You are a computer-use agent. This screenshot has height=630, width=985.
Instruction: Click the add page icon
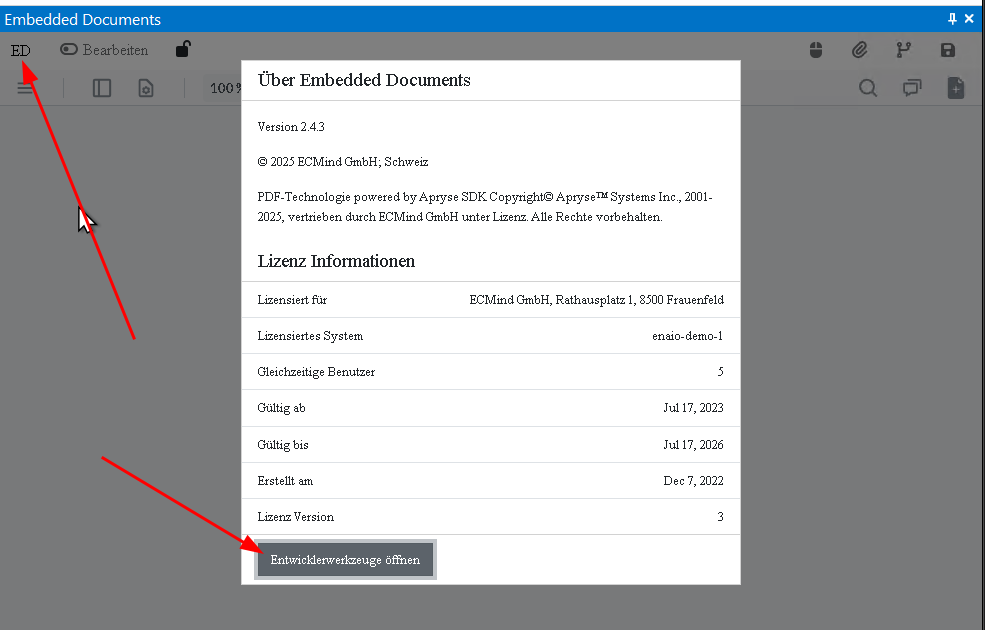pyautogui.click(x=955, y=88)
